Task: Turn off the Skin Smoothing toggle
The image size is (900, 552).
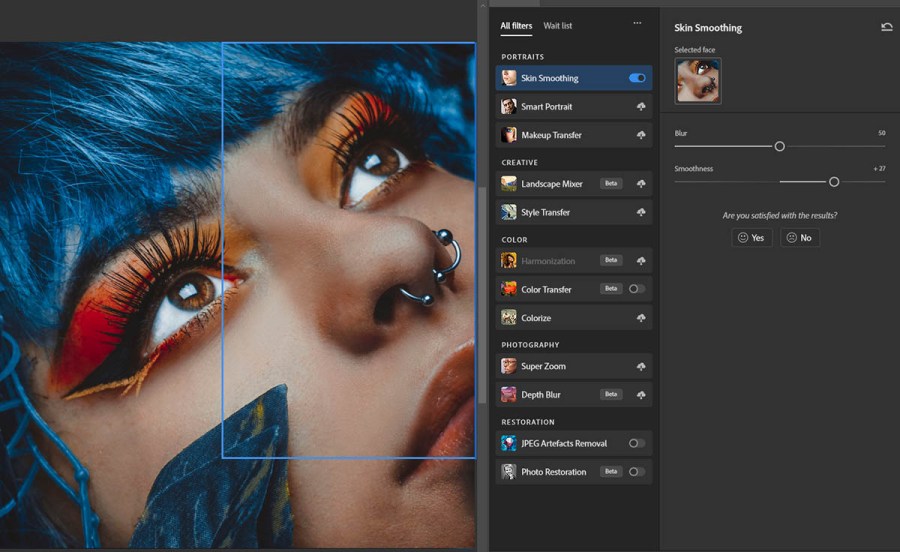Action: (x=637, y=78)
